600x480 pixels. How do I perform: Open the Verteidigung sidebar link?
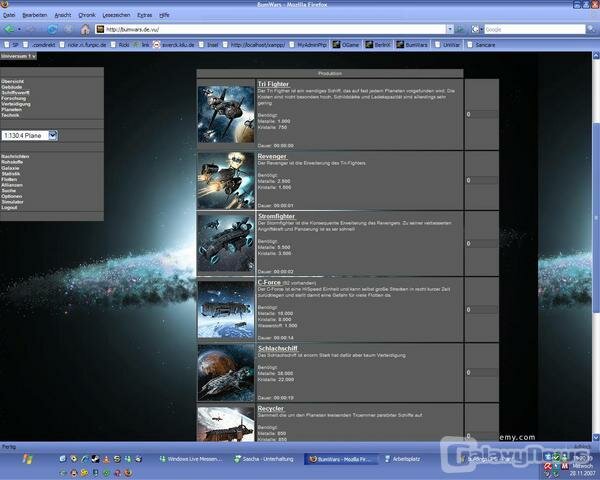tap(16, 104)
